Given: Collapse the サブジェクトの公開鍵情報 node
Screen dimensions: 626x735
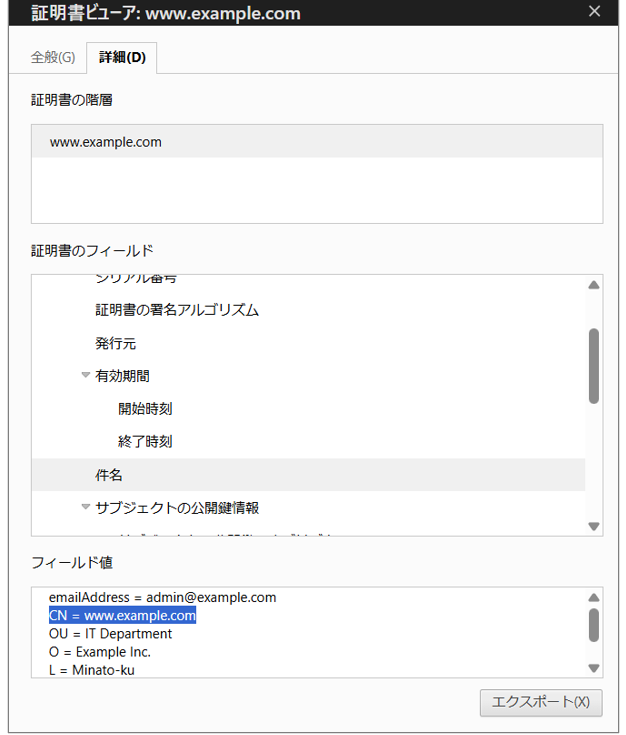Looking at the screenshot, I should click(x=85, y=507).
